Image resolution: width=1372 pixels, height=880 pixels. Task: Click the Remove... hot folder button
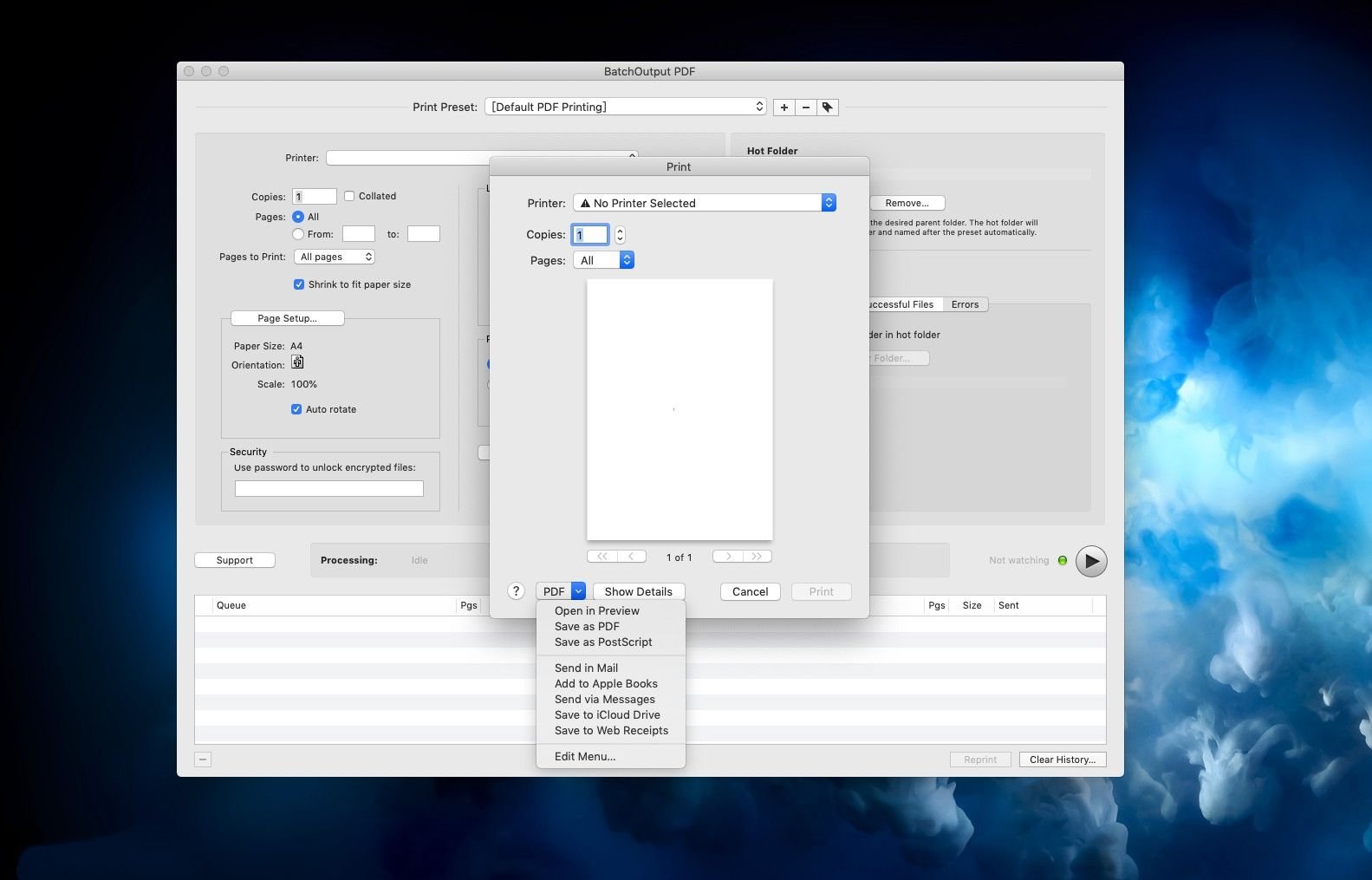click(x=907, y=203)
